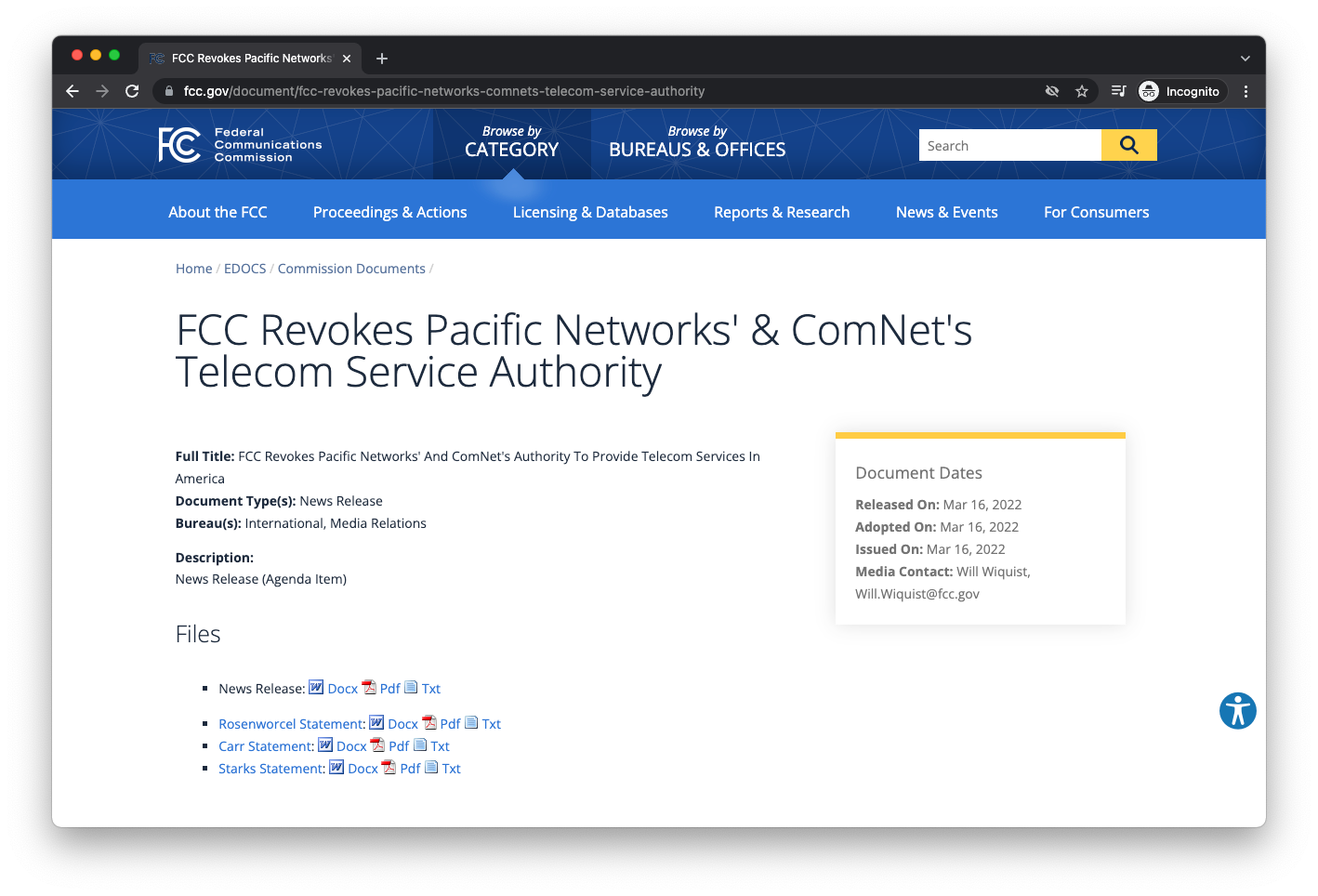Open the Starks Statement Txt link
The height and width of the screenshot is (896, 1318).
[x=452, y=769]
